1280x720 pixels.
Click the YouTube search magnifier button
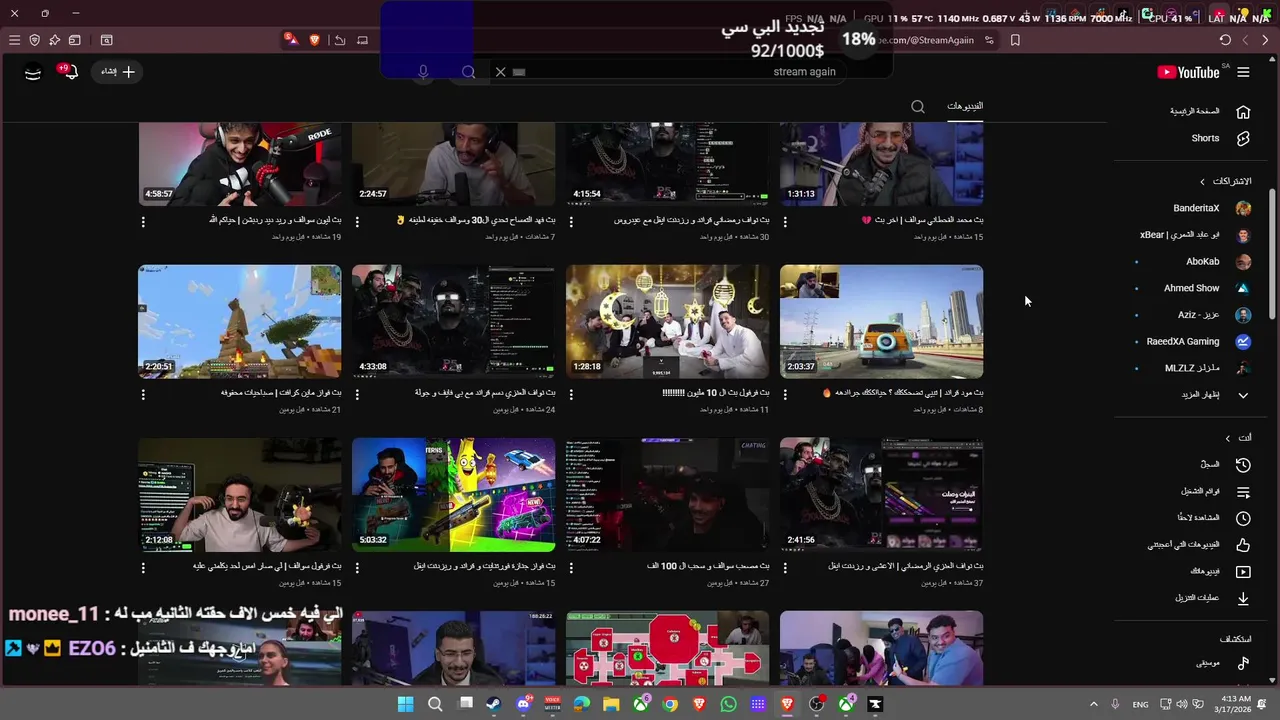tap(468, 72)
